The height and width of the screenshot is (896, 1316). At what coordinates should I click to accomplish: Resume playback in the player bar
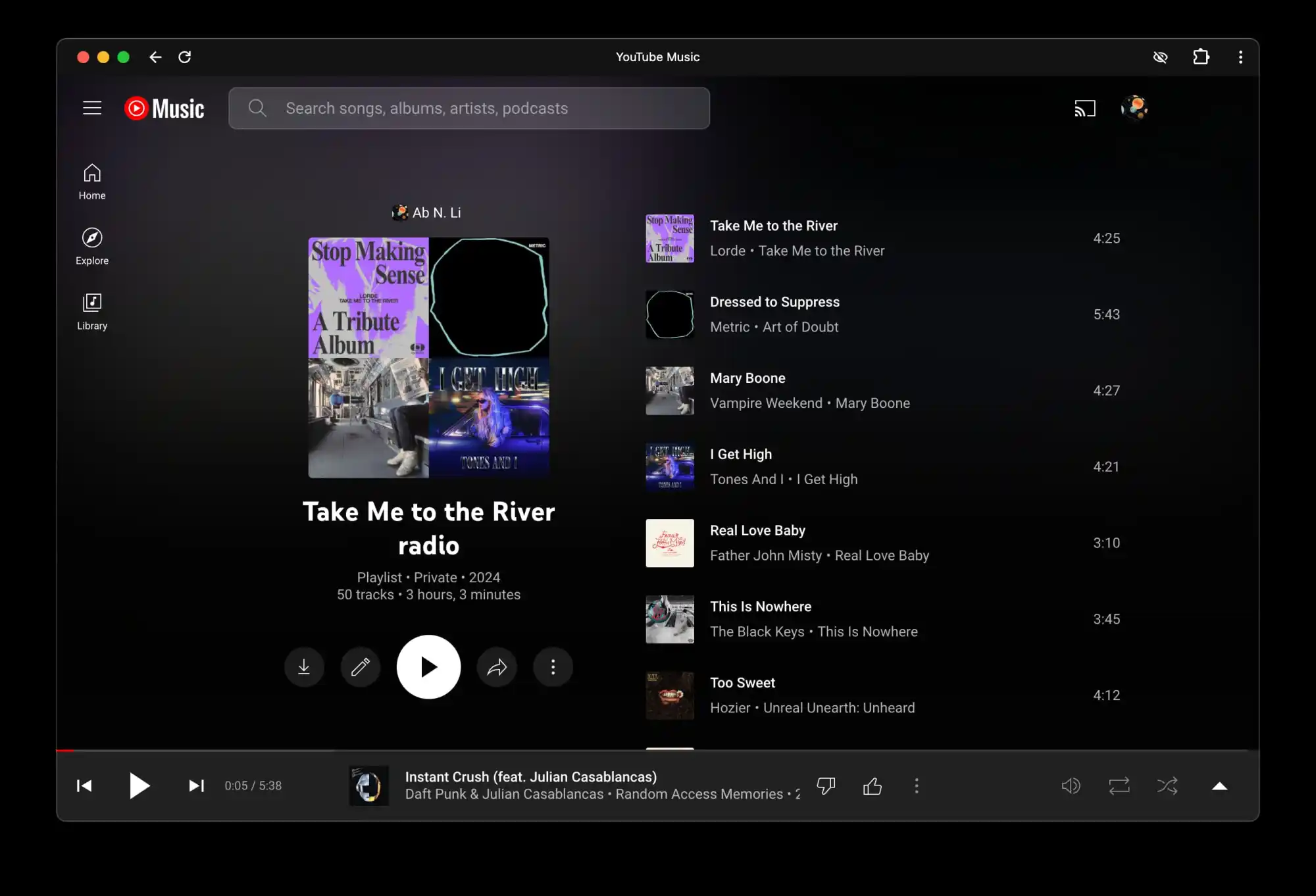tap(139, 785)
